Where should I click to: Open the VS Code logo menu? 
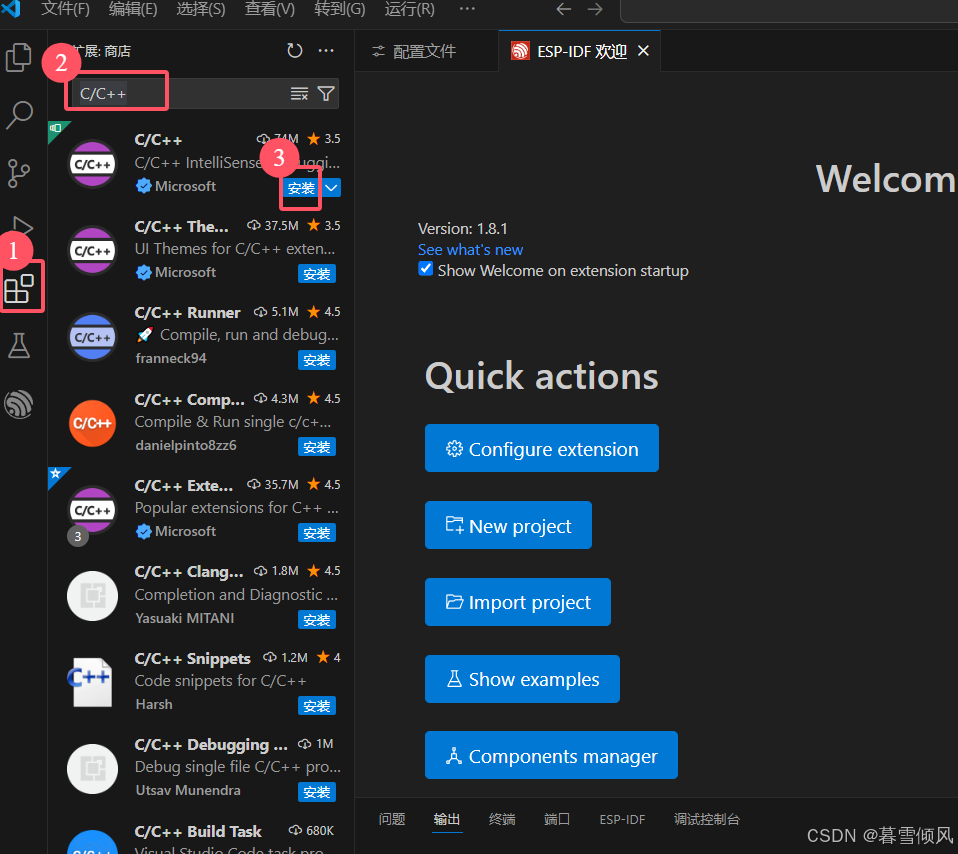pyautogui.click(x=11, y=9)
